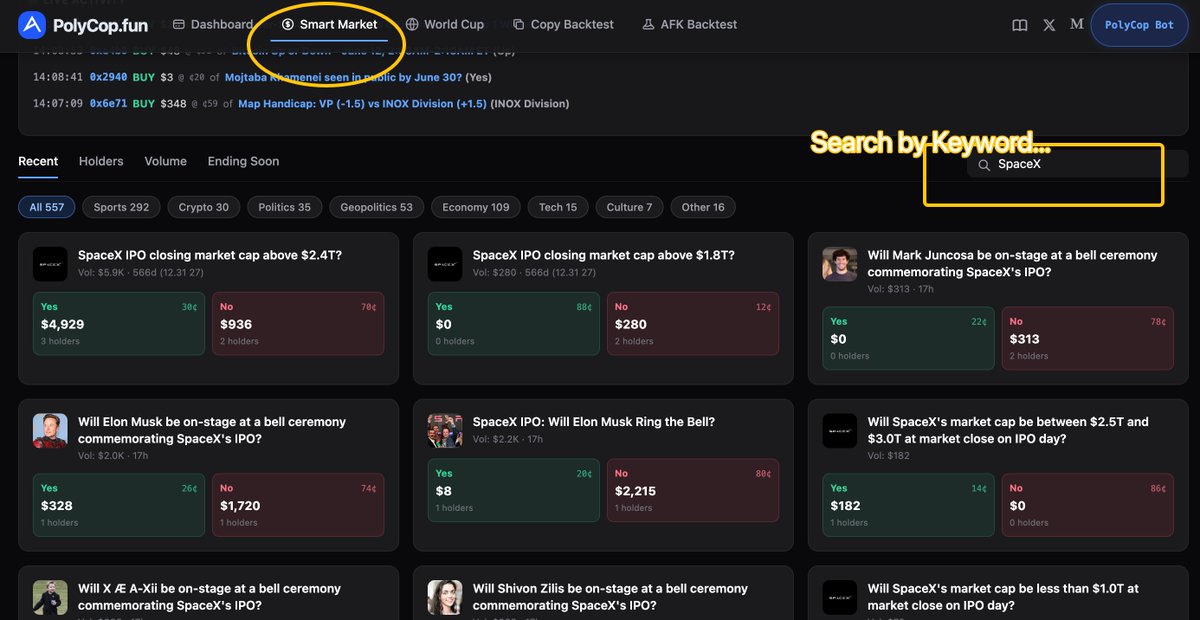Screen dimensions: 1200x620
Task: Click Elon Musk avatar on on-stage market
Action: pyautogui.click(x=50, y=431)
